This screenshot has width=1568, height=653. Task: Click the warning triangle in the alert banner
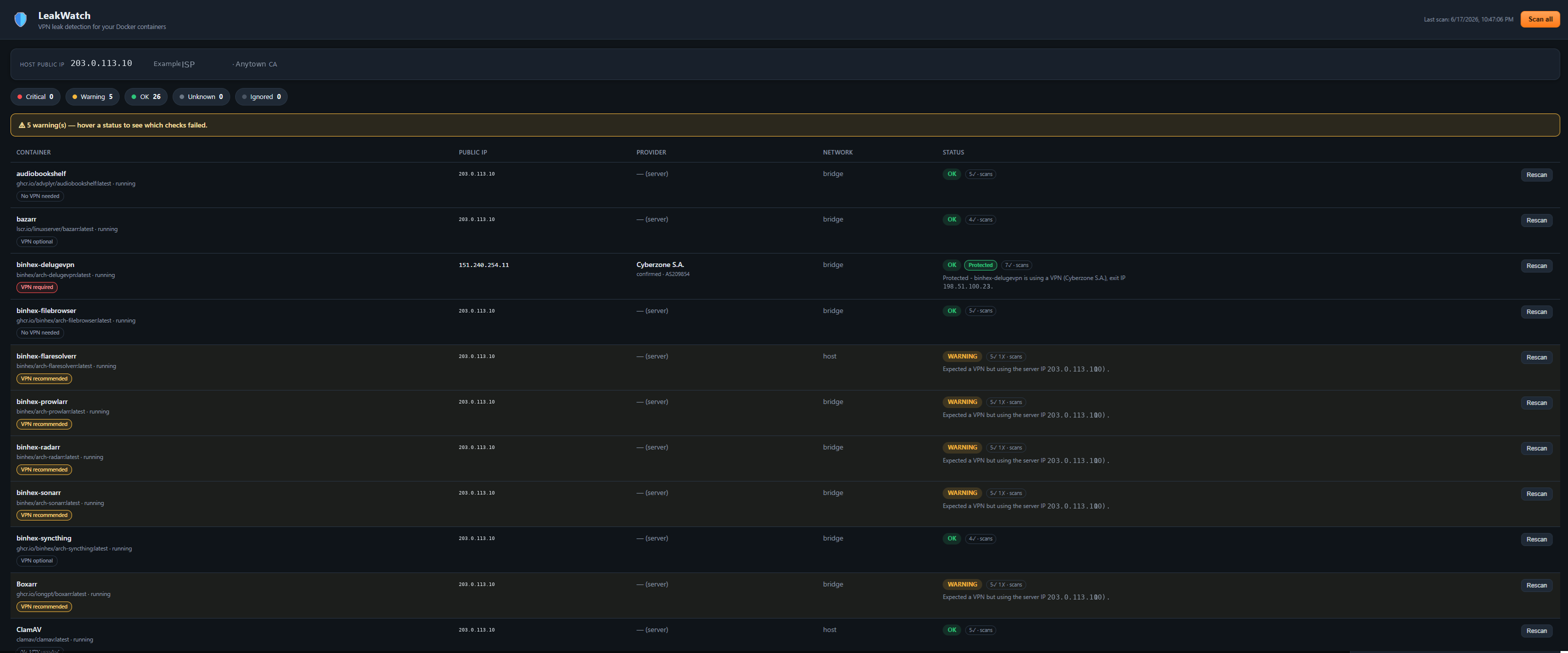point(22,125)
